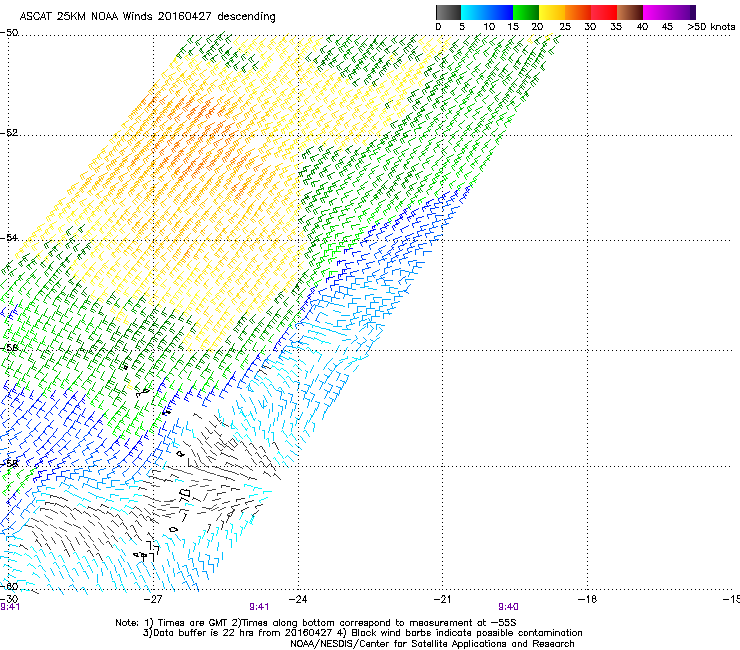Screen dimensions: 740x650
Task: Click the '10' label under the color bar
Action: [489, 26]
